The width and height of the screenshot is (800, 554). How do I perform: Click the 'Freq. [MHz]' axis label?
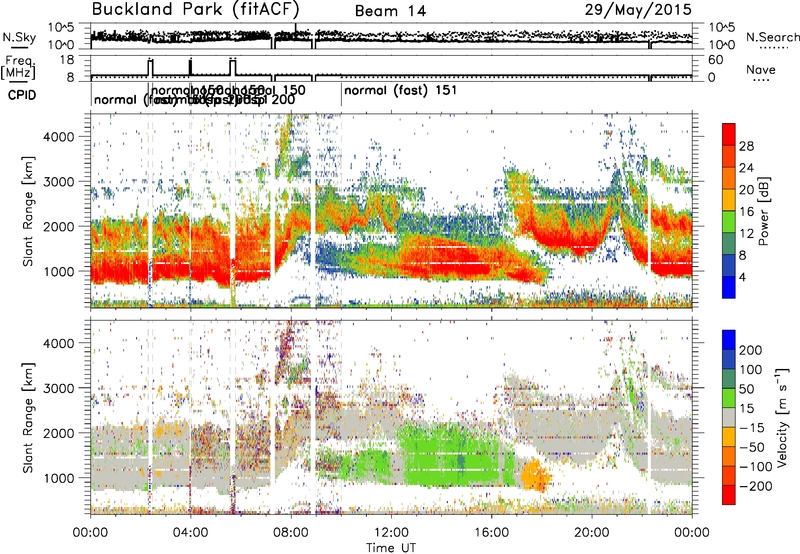(19, 68)
